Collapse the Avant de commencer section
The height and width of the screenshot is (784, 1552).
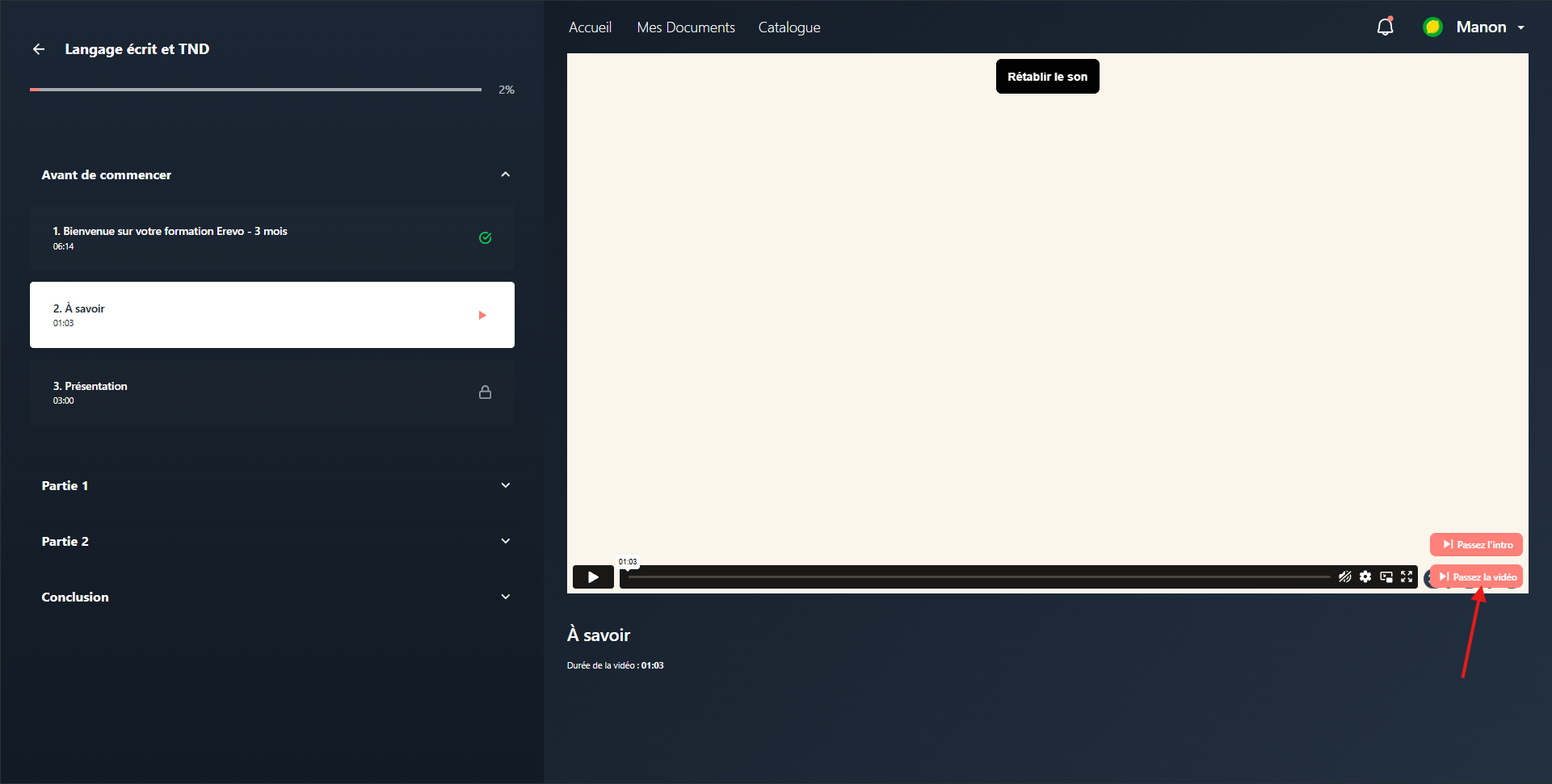pos(506,174)
